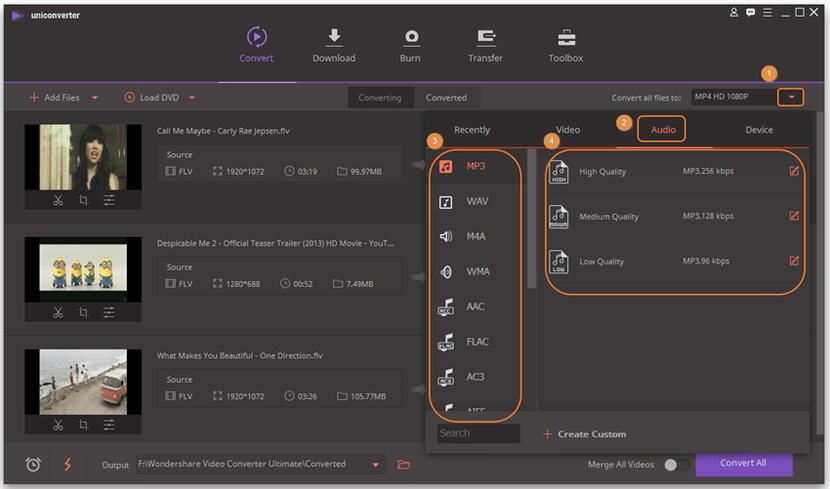The width and height of the screenshot is (830, 489).
Task: Choose the Low Quality MP3 option
Action: click(x=673, y=261)
